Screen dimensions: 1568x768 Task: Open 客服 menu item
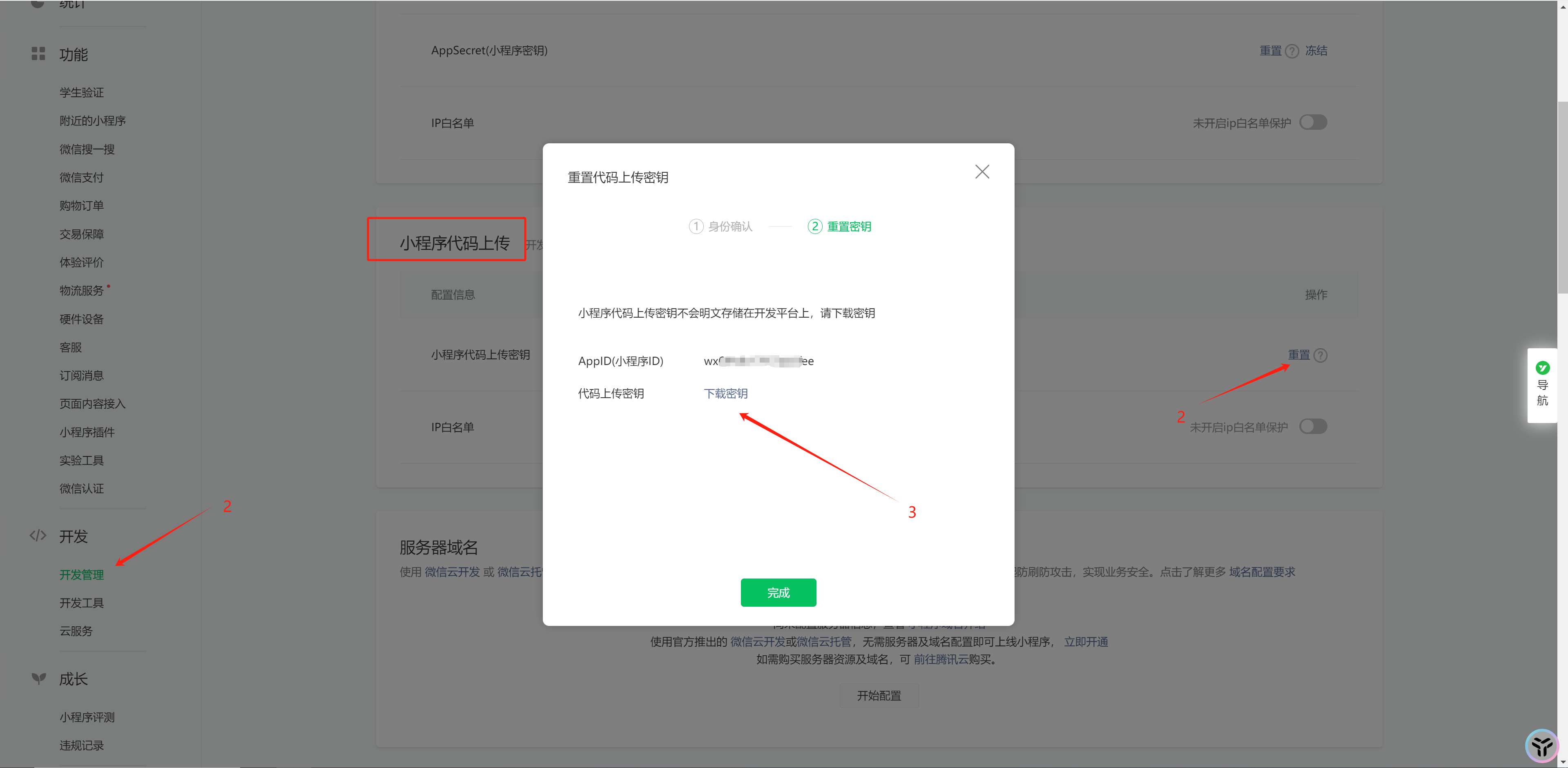point(71,347)
